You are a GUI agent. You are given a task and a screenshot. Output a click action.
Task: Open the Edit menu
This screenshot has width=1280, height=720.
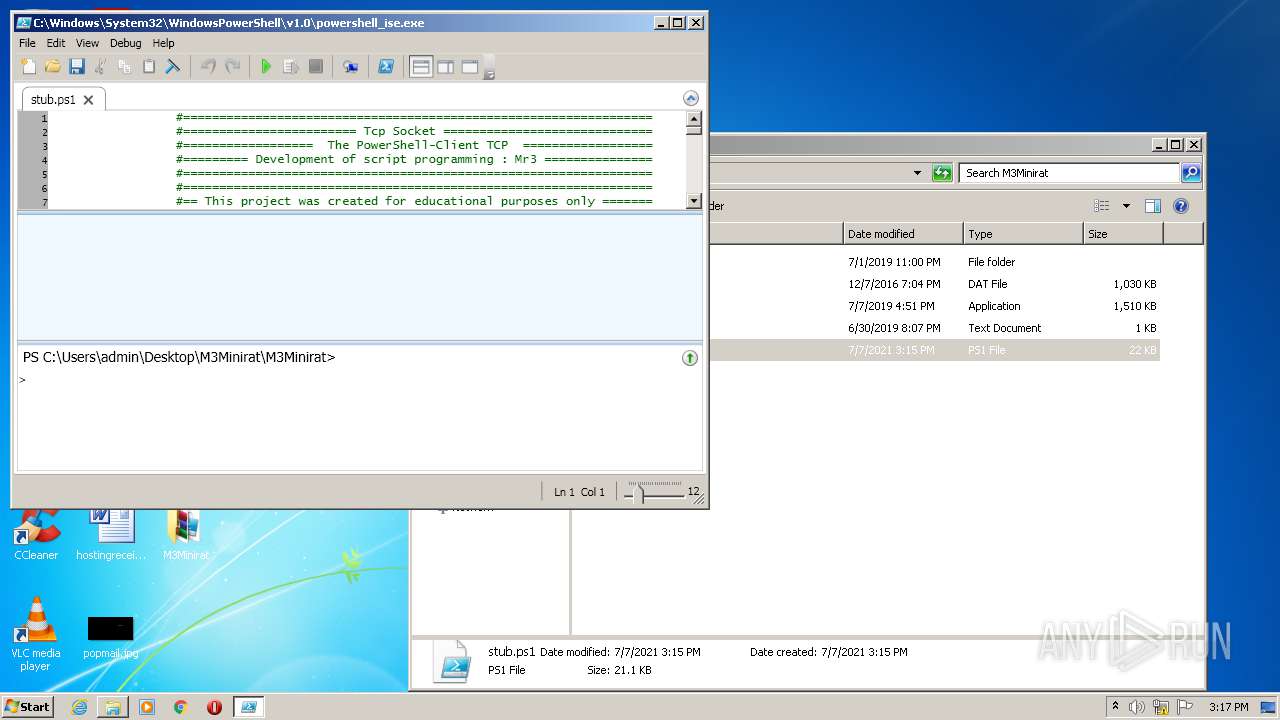pos(56,43)
